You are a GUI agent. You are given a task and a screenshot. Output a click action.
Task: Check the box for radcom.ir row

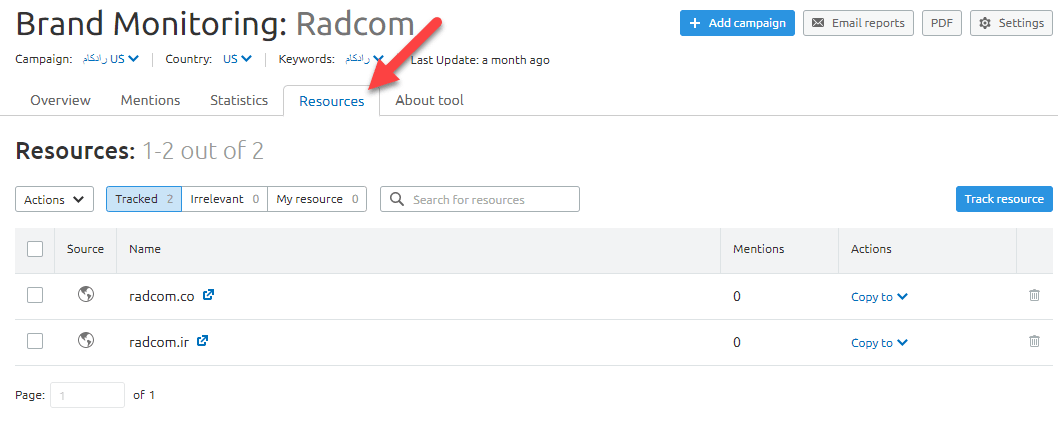35,341
